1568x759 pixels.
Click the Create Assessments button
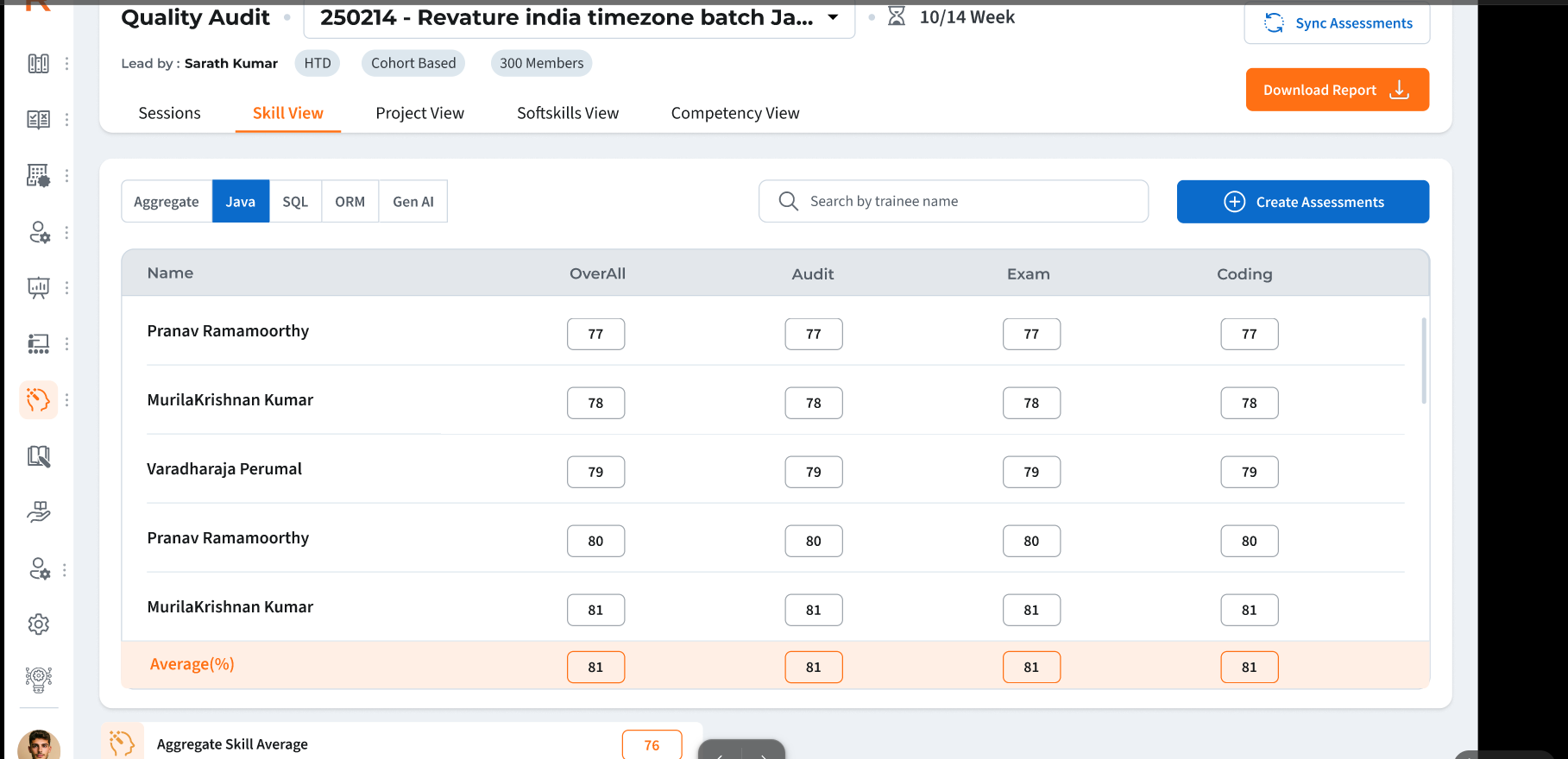(x=1302, y=202)
